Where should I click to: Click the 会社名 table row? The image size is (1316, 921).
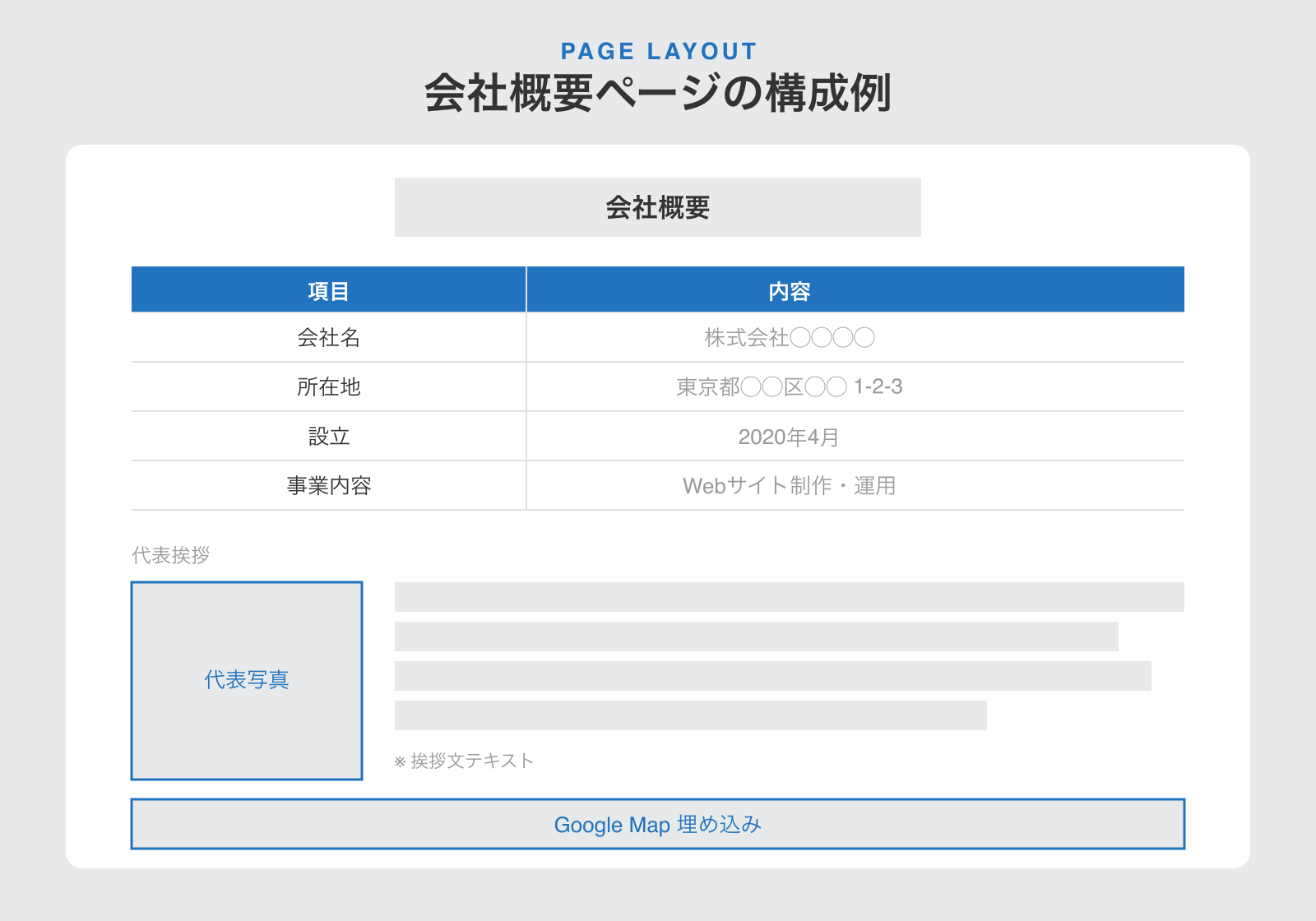328,337
